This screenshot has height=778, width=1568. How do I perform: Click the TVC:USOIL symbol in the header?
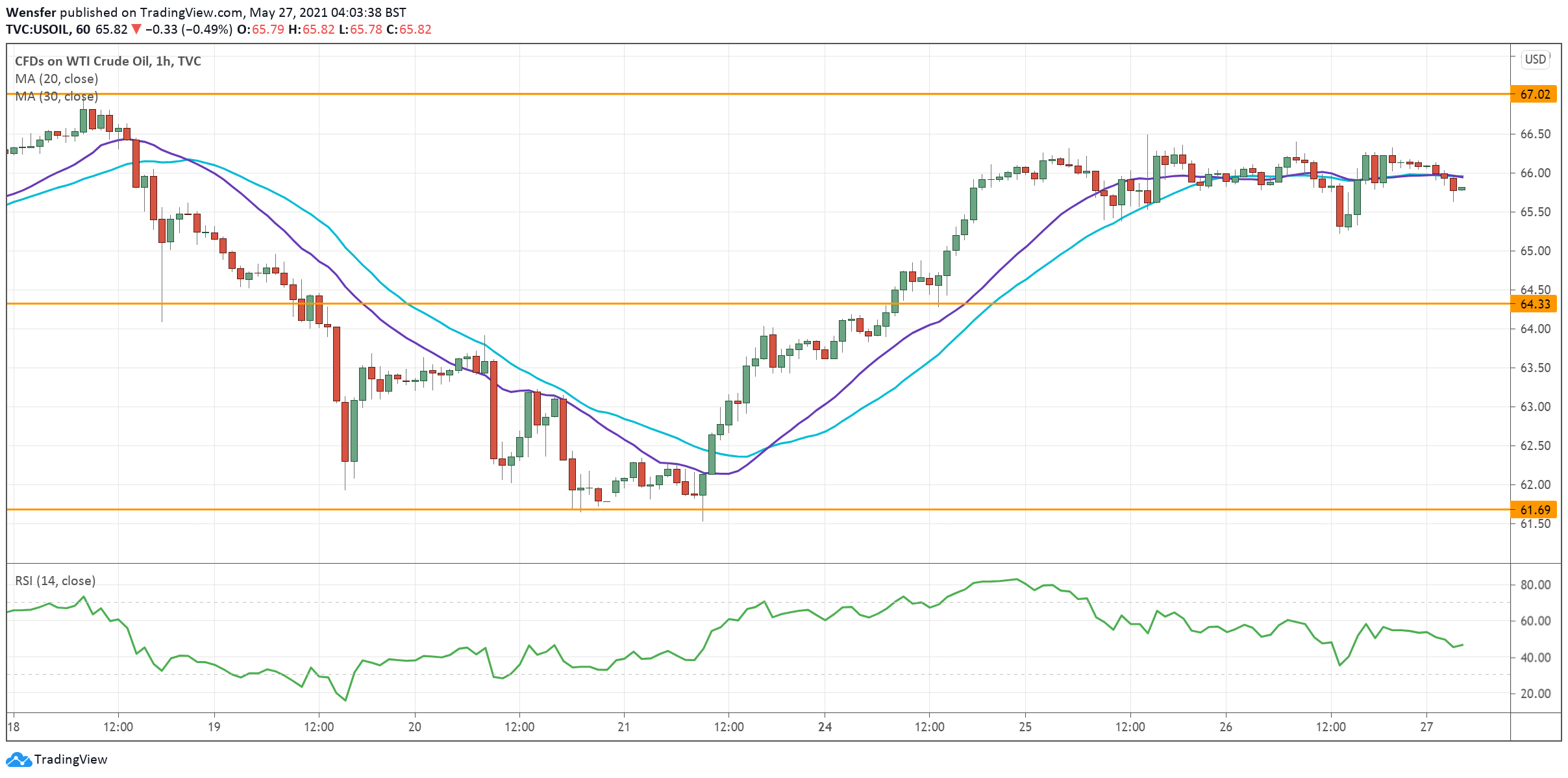coord(37,29)
